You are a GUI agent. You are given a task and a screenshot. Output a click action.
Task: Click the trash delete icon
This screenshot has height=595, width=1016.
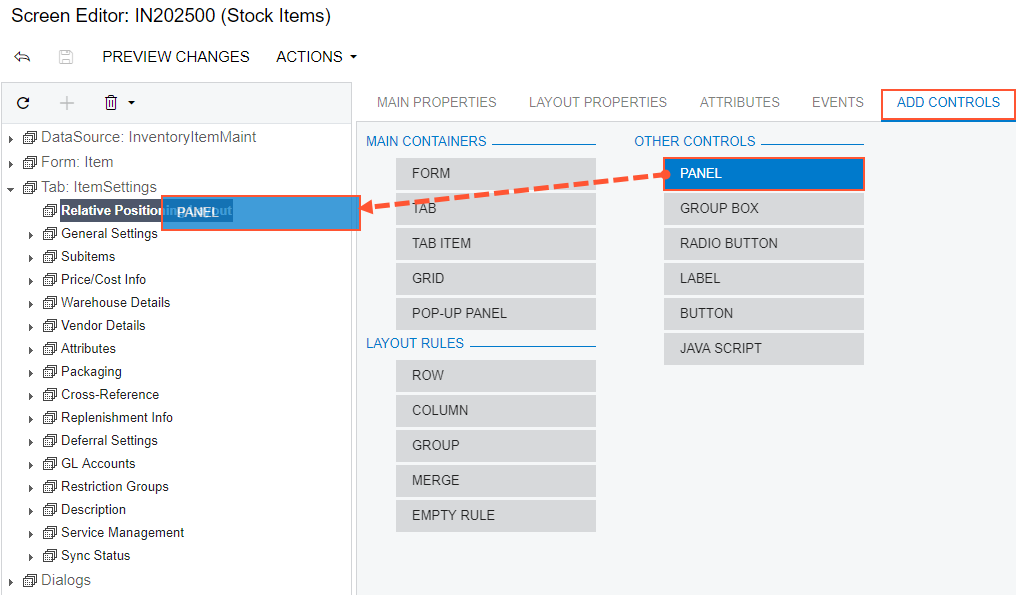click(111, 102)
